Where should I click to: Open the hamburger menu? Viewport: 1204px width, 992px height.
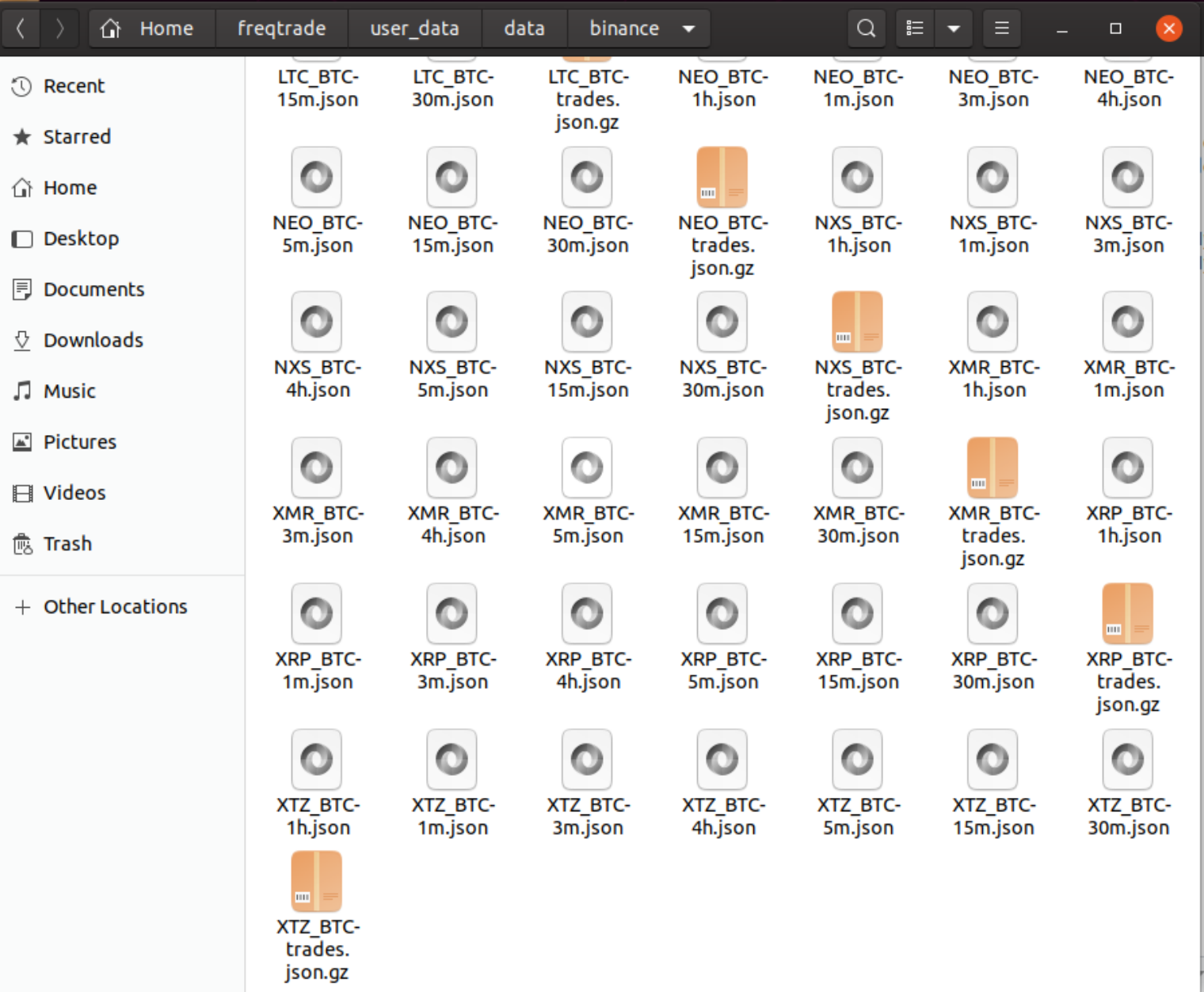pos(1001,28)
